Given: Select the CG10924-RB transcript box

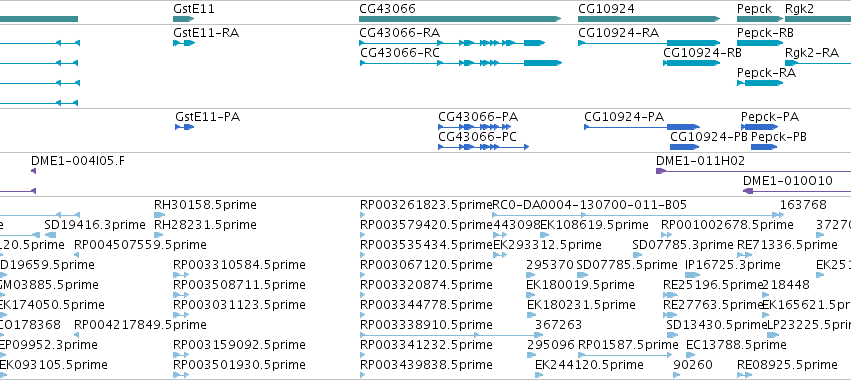Looking at the screenshot, I should pyautogui.click(x=692, y=63).
